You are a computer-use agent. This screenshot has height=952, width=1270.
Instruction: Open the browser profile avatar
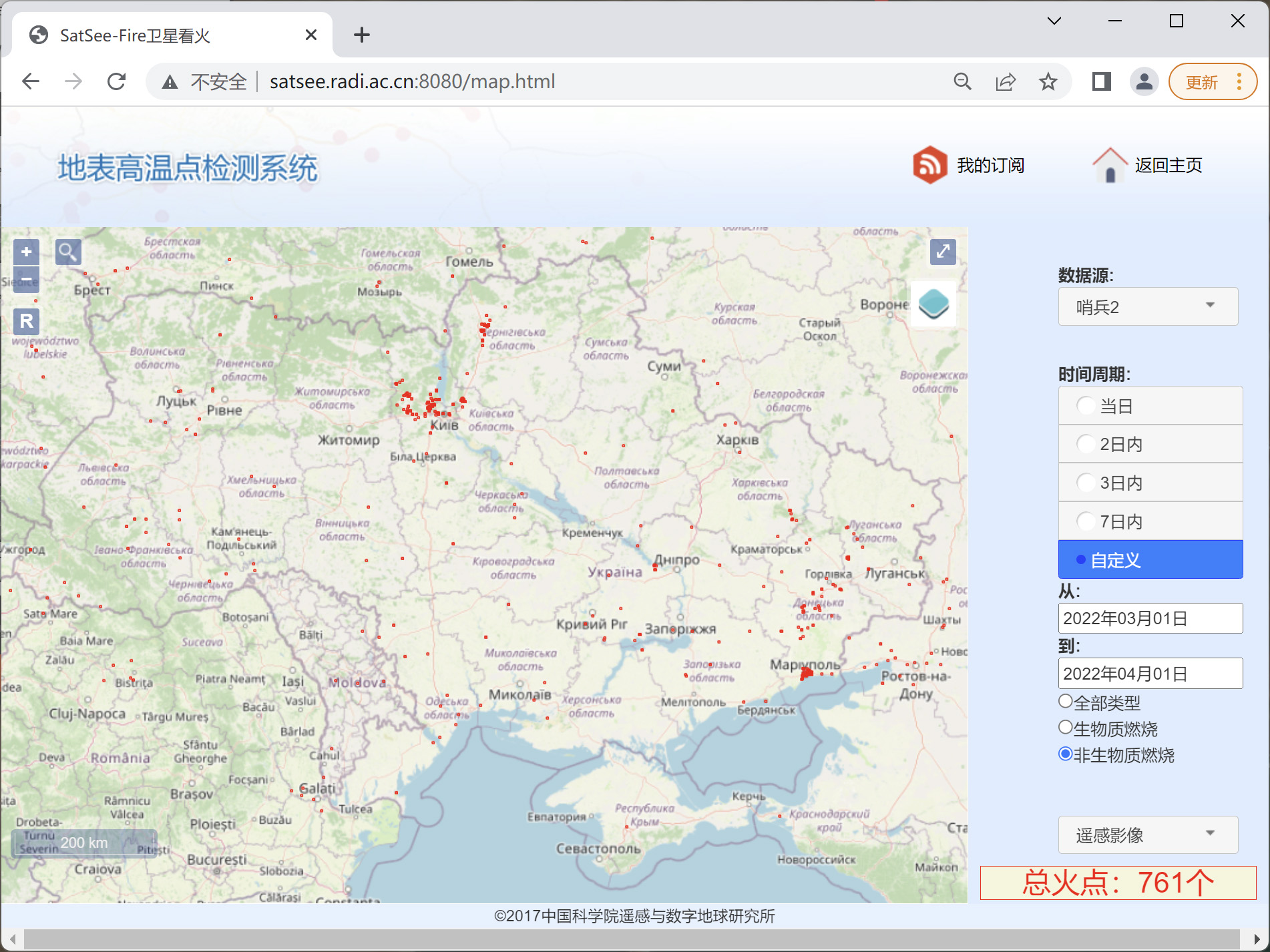(x=1144, y=81)
